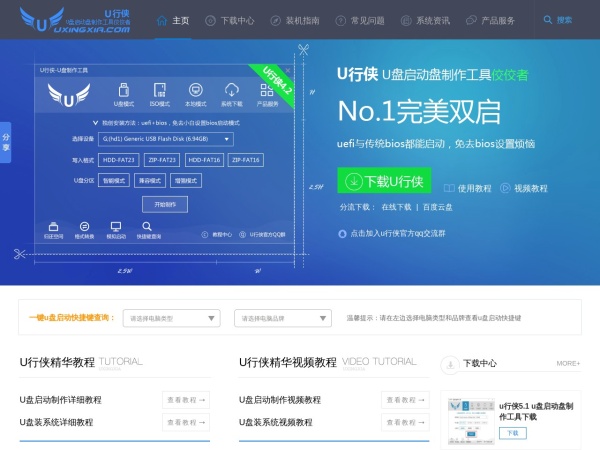600x450 pixels.
Task: Click 产品服务 grid icon in tool preview
Action: [267, 95]
